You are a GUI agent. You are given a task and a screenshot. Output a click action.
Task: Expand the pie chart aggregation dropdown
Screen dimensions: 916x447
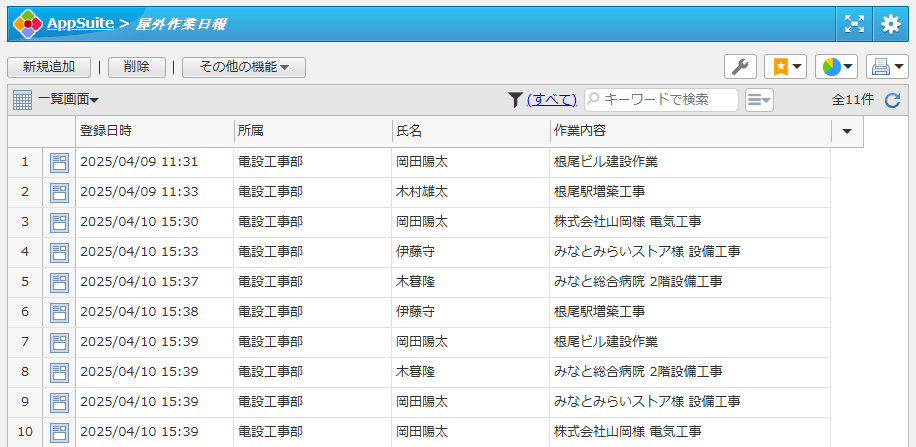point(836,67)
